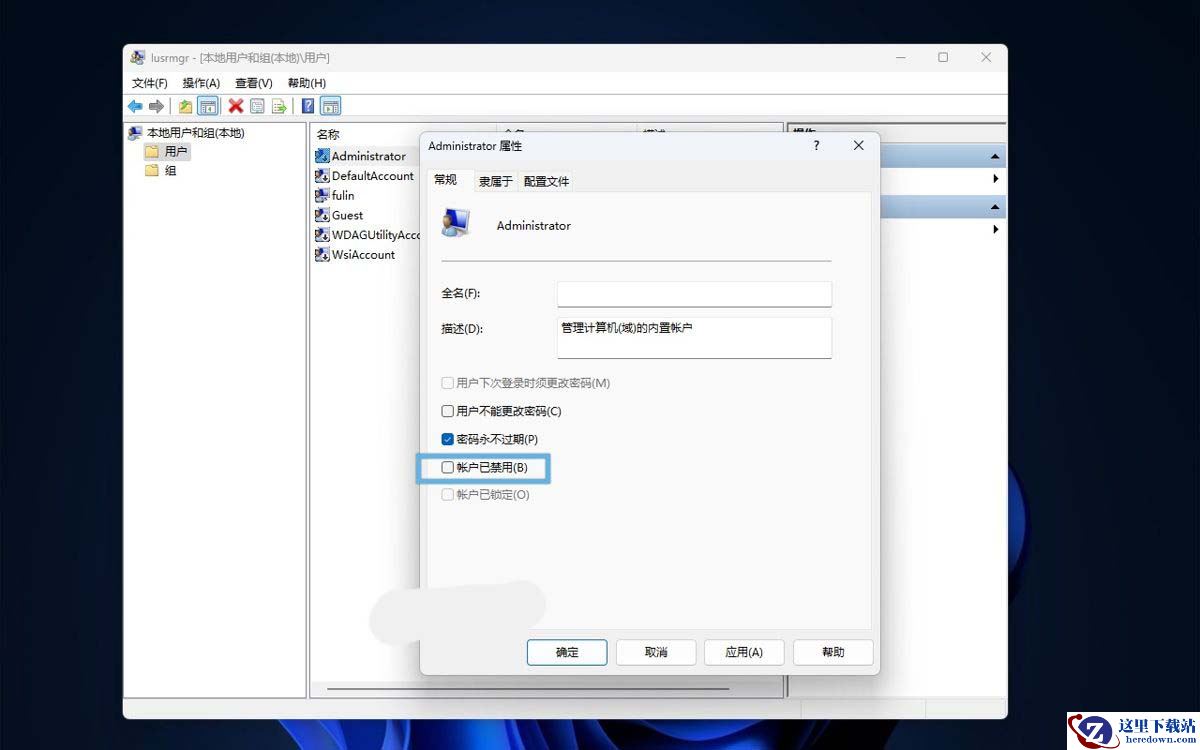
Task: Open the 查看(V) menu
Action: coord(254,83)
